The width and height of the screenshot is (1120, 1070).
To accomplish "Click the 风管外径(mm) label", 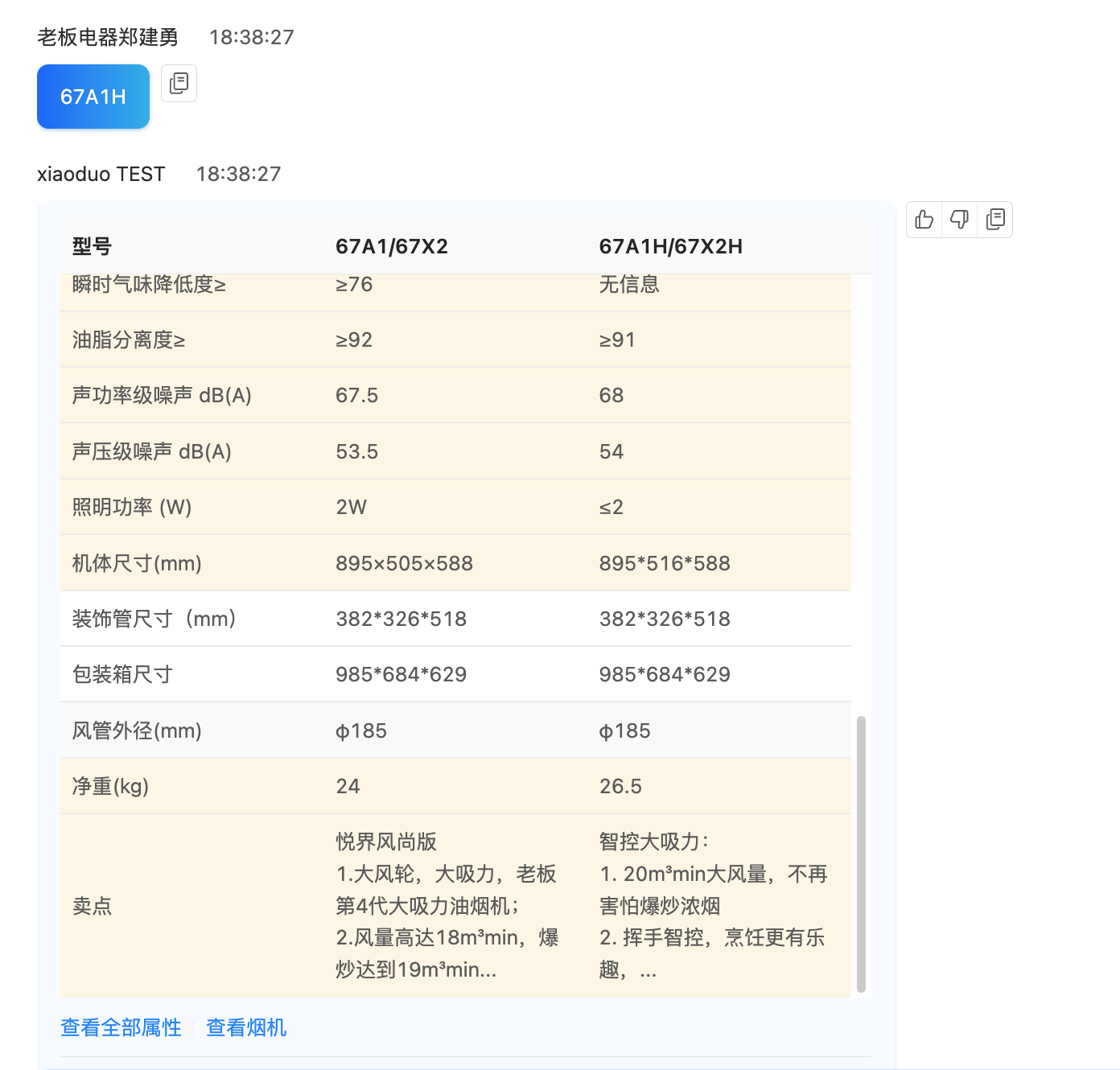I will point(137,730).
